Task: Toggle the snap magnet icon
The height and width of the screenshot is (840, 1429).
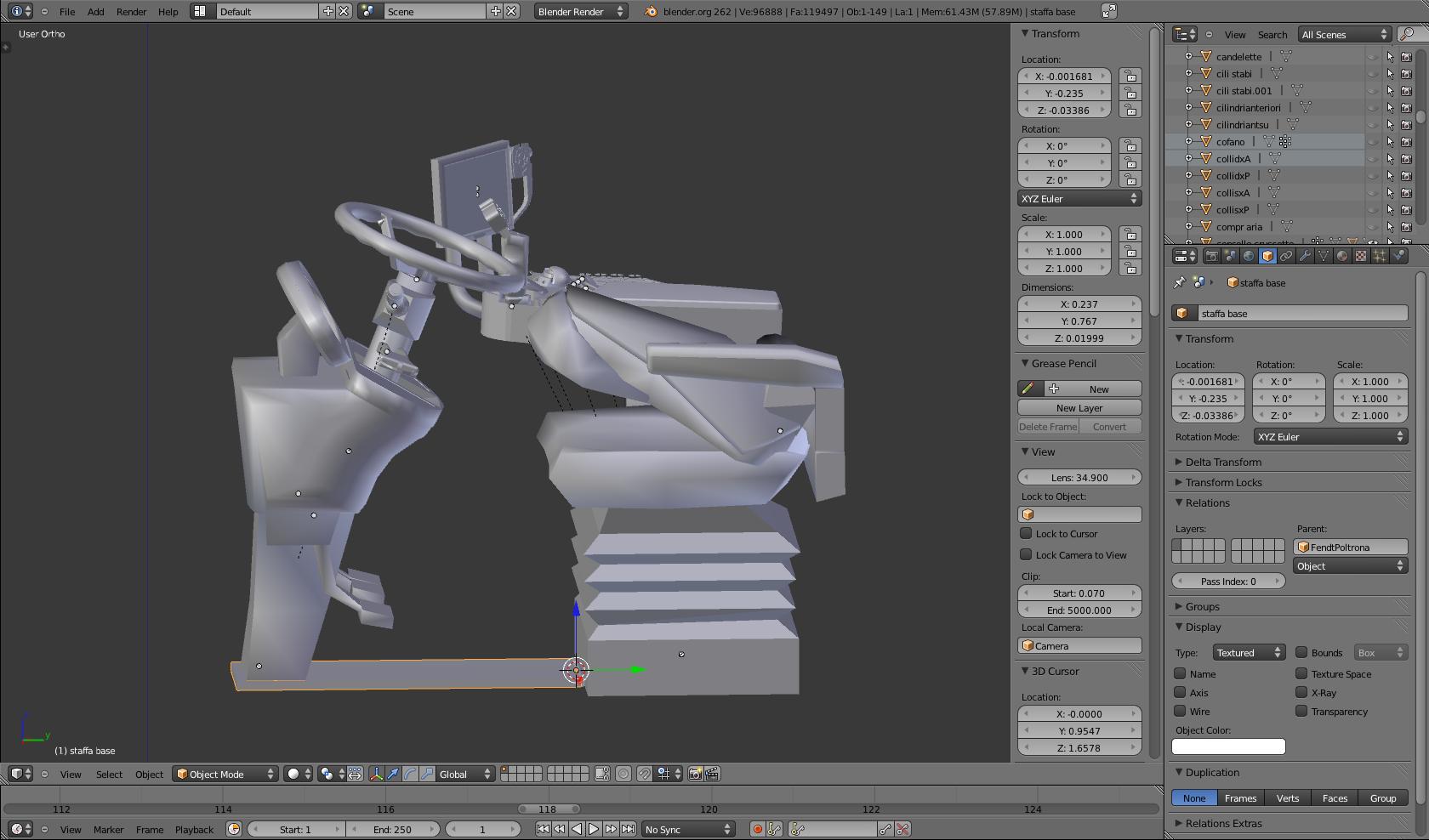Action: tap(644, 774)
